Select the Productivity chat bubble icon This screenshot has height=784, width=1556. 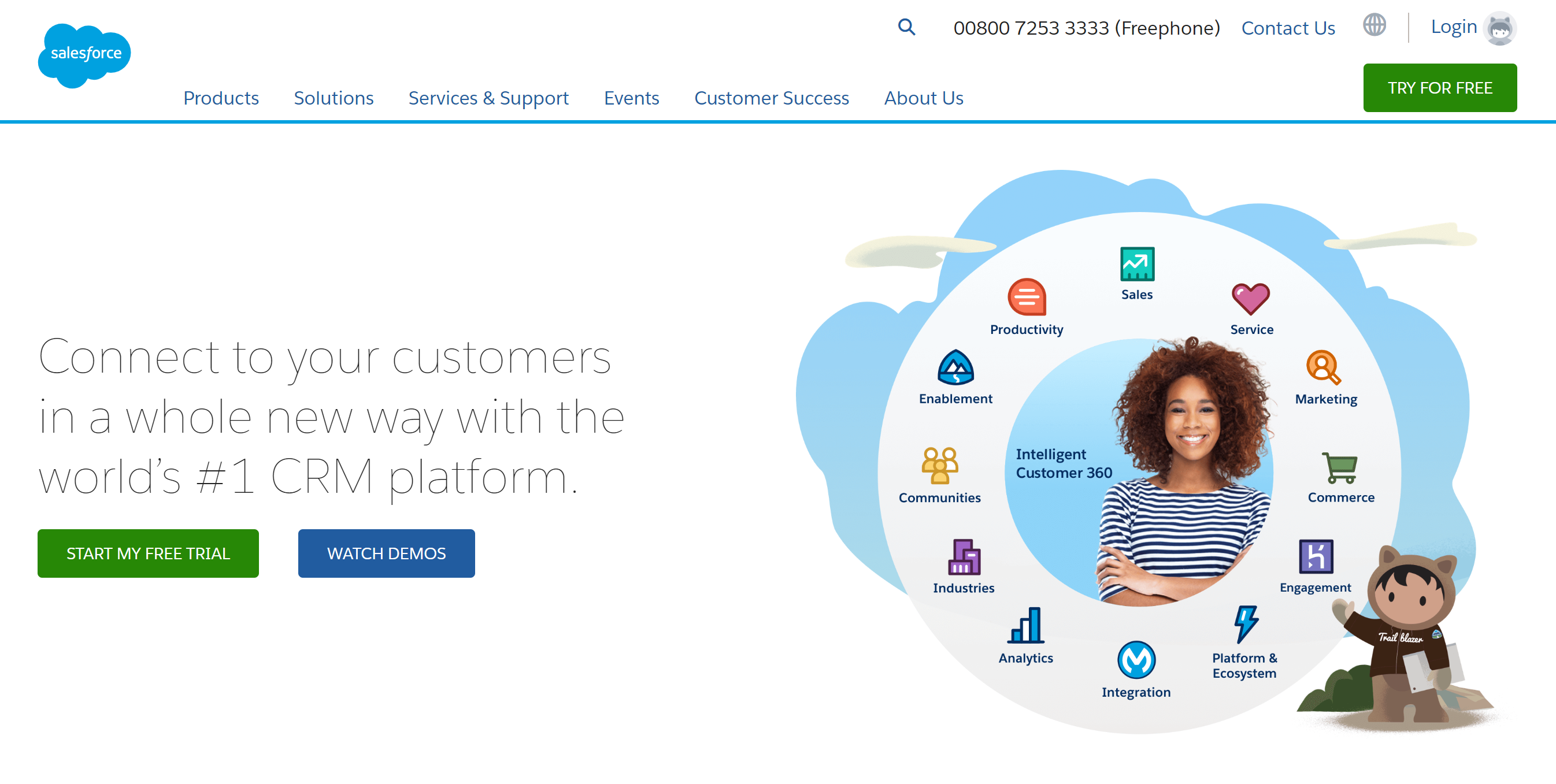1027,297
